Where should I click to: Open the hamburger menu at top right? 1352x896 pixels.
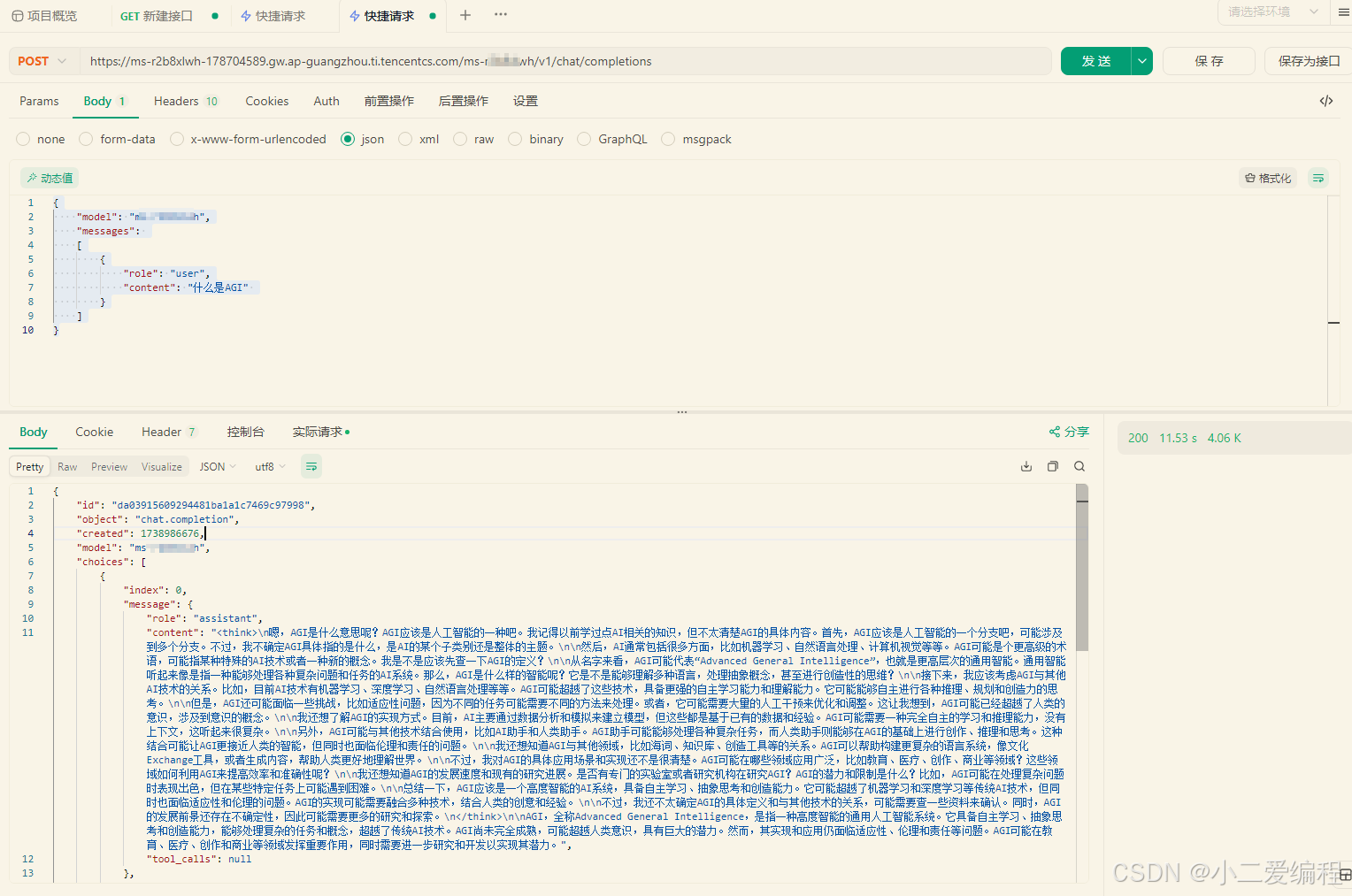[1343, 12]
